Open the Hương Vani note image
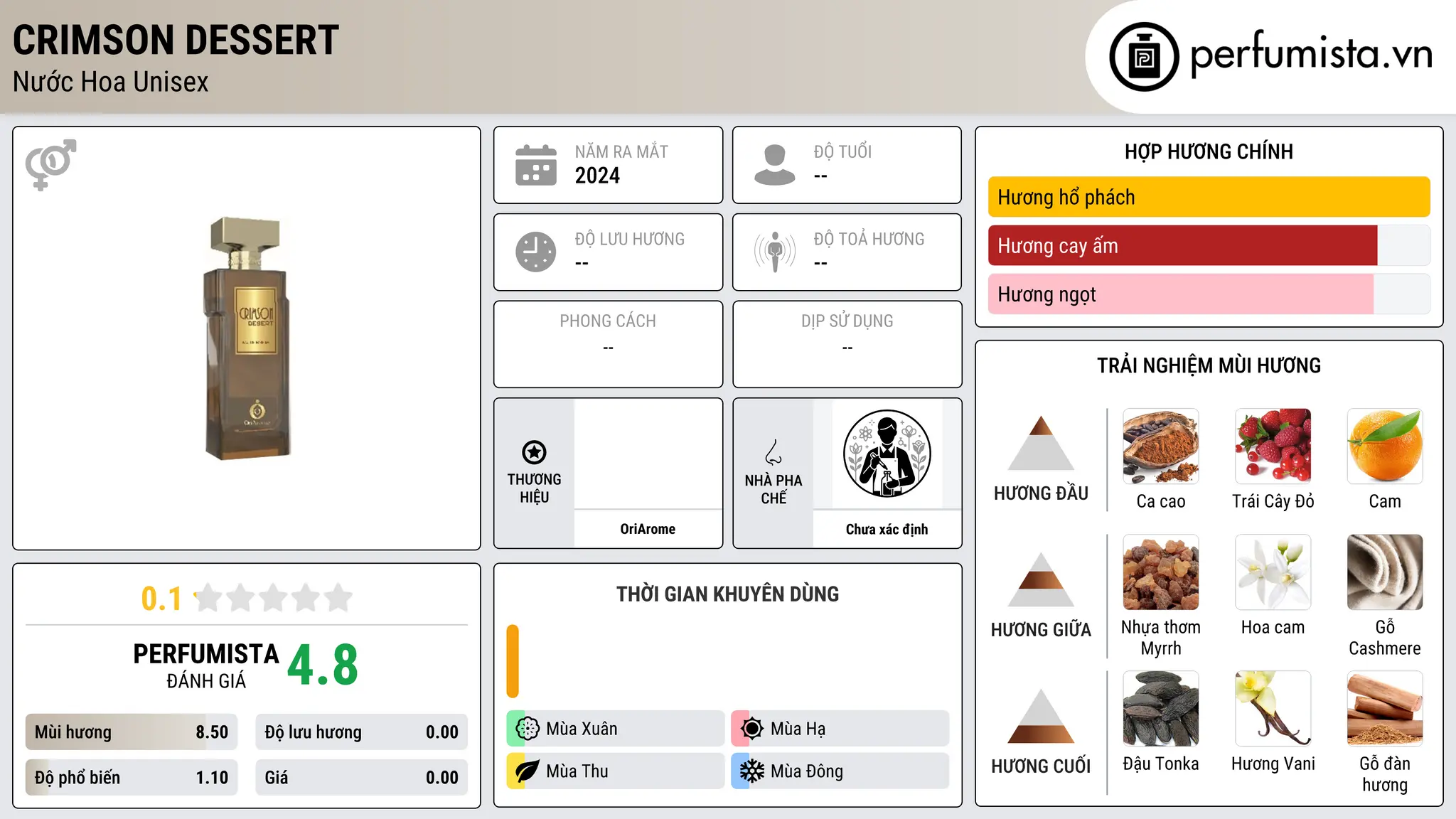 1273,708
